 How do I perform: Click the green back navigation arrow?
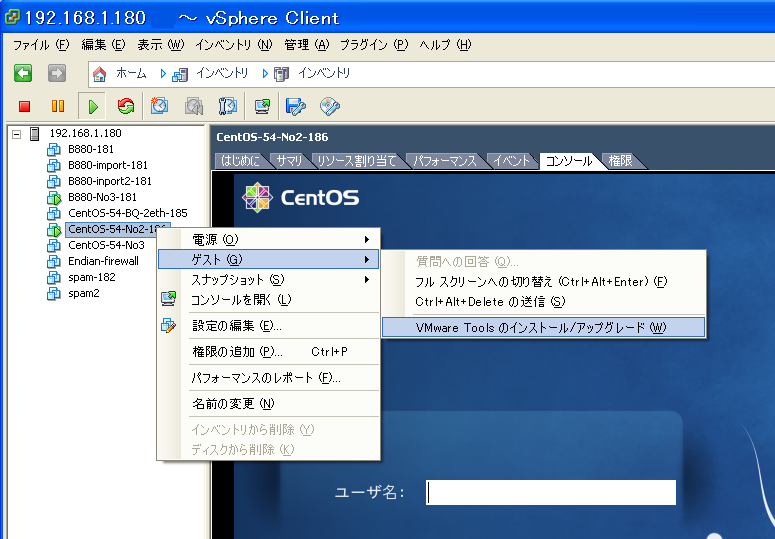click(x=23, y=73)
